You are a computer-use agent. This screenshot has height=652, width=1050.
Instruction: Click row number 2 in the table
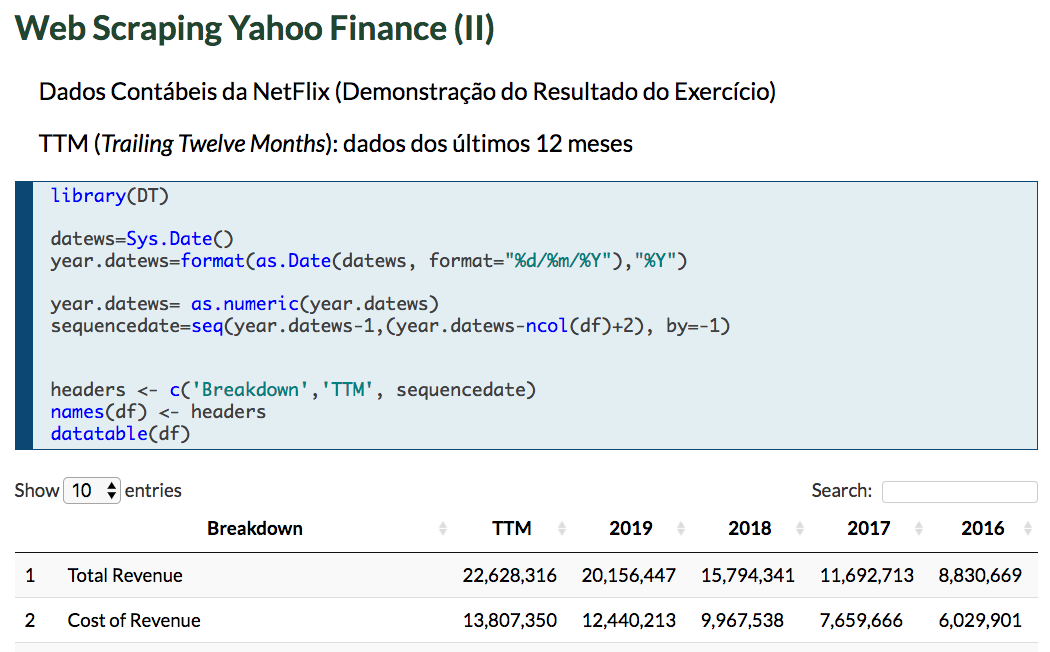point(30,621)
